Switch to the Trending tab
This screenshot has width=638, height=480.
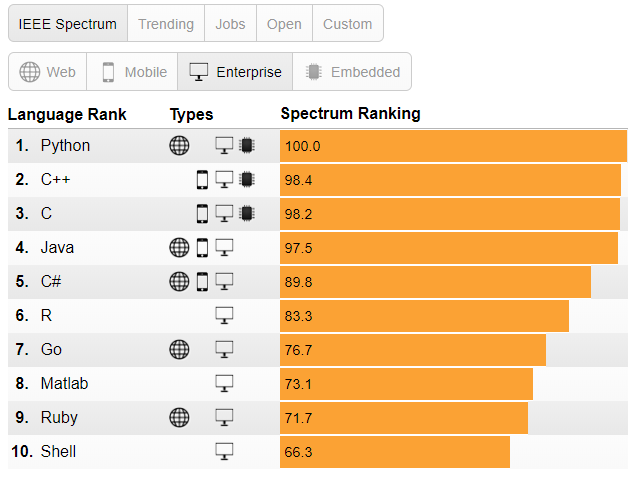[x=166, y=24]
